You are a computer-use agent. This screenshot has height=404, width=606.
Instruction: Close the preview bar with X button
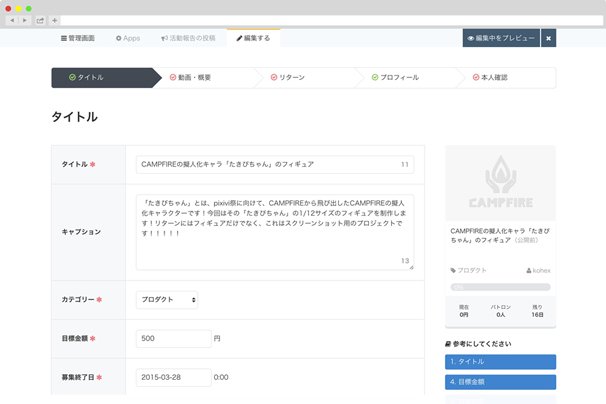tap(548, 38)
